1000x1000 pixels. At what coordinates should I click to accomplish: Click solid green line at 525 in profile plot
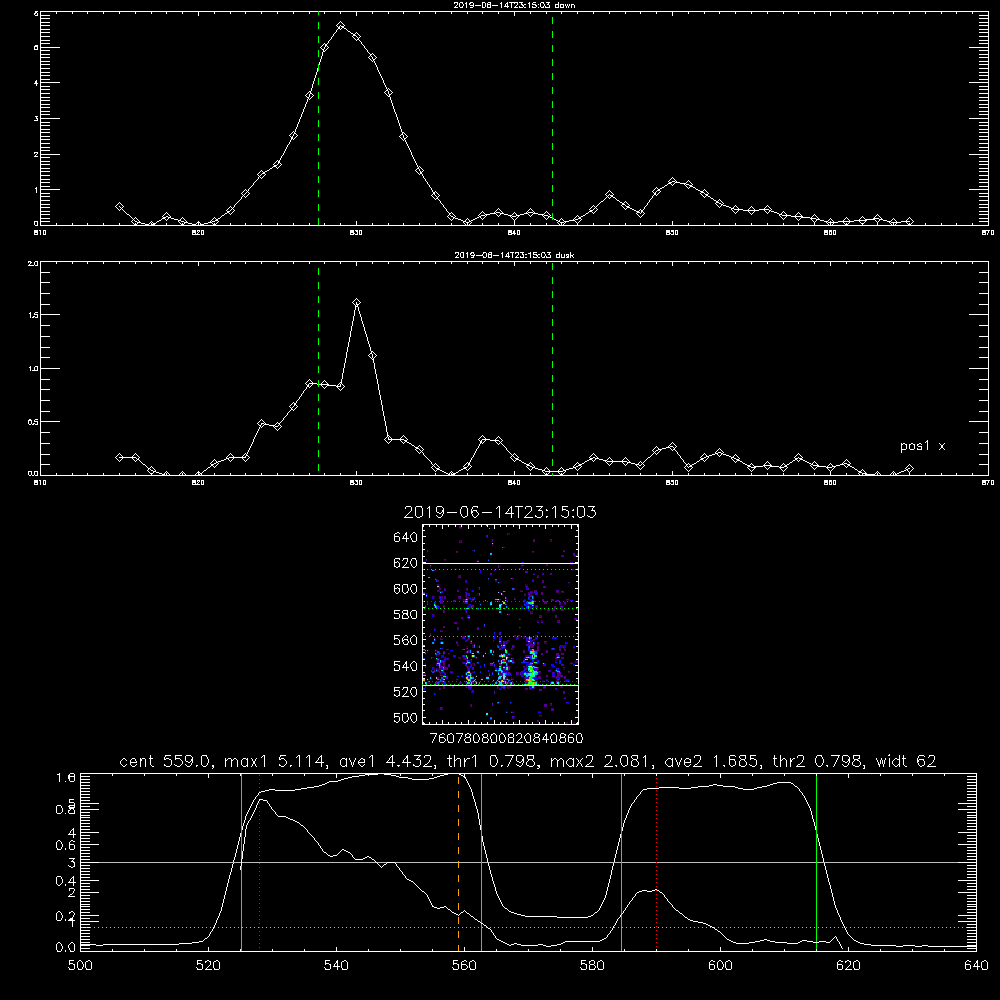[x=241, y=862]
